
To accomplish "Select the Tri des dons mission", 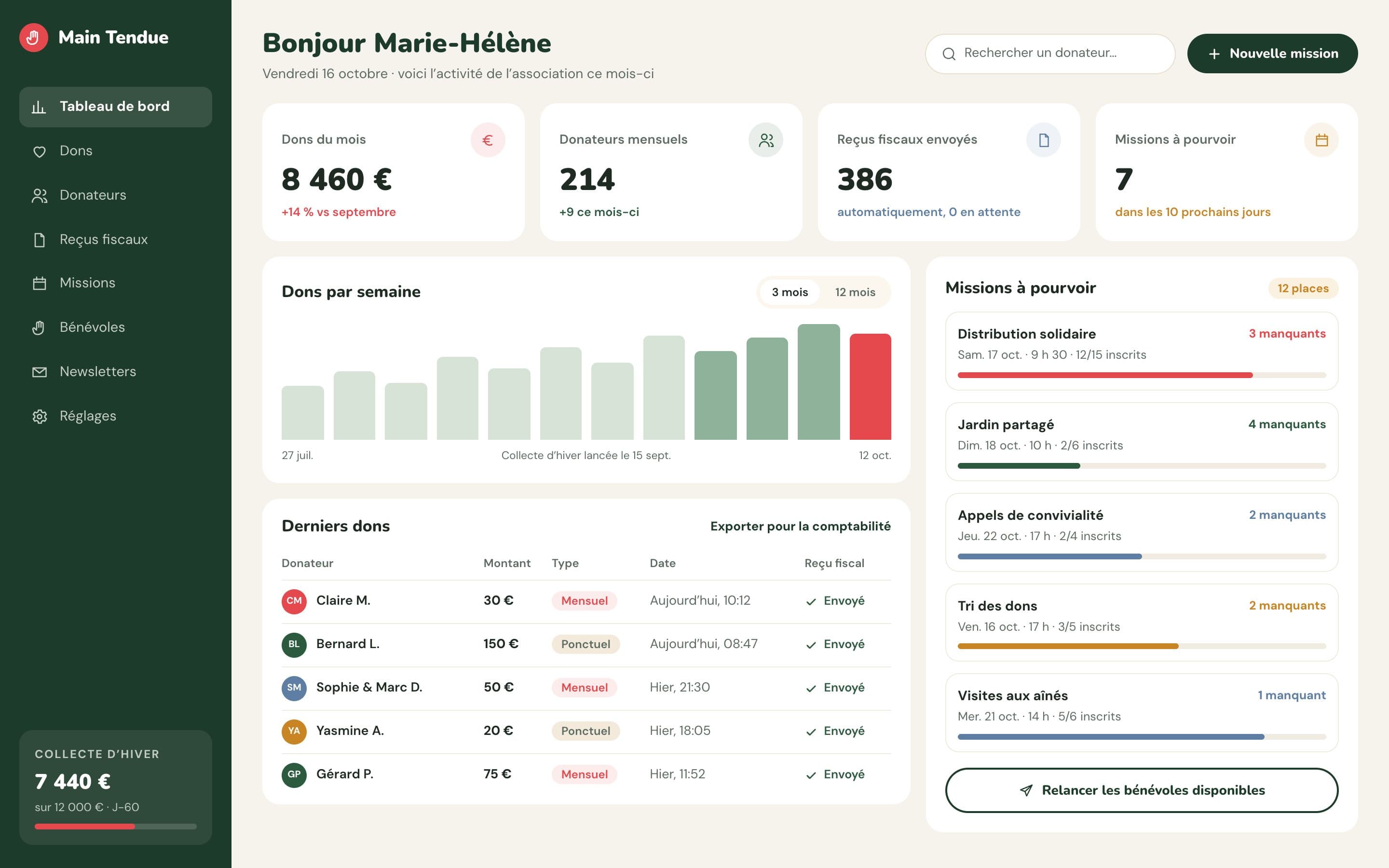I will pos(1142,622).
